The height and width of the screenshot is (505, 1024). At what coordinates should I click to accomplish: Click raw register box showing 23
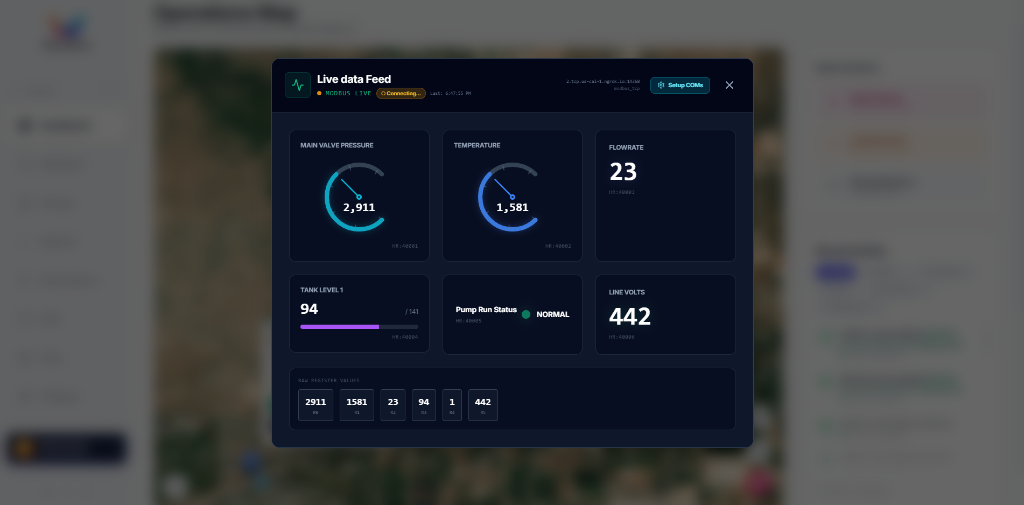[x=393, y=405]
